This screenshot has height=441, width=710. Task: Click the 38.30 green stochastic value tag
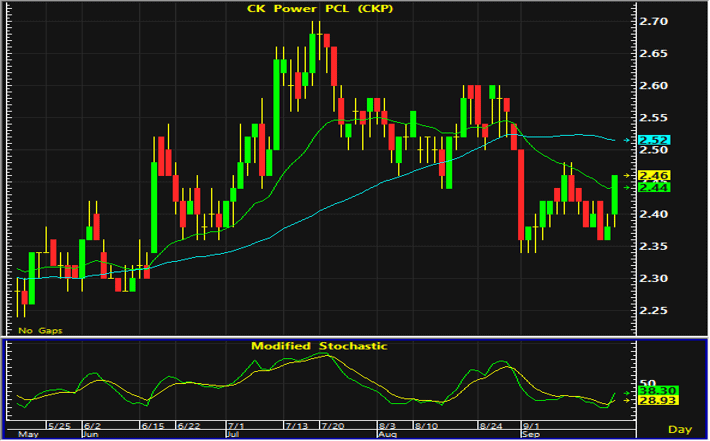point(657,390)
